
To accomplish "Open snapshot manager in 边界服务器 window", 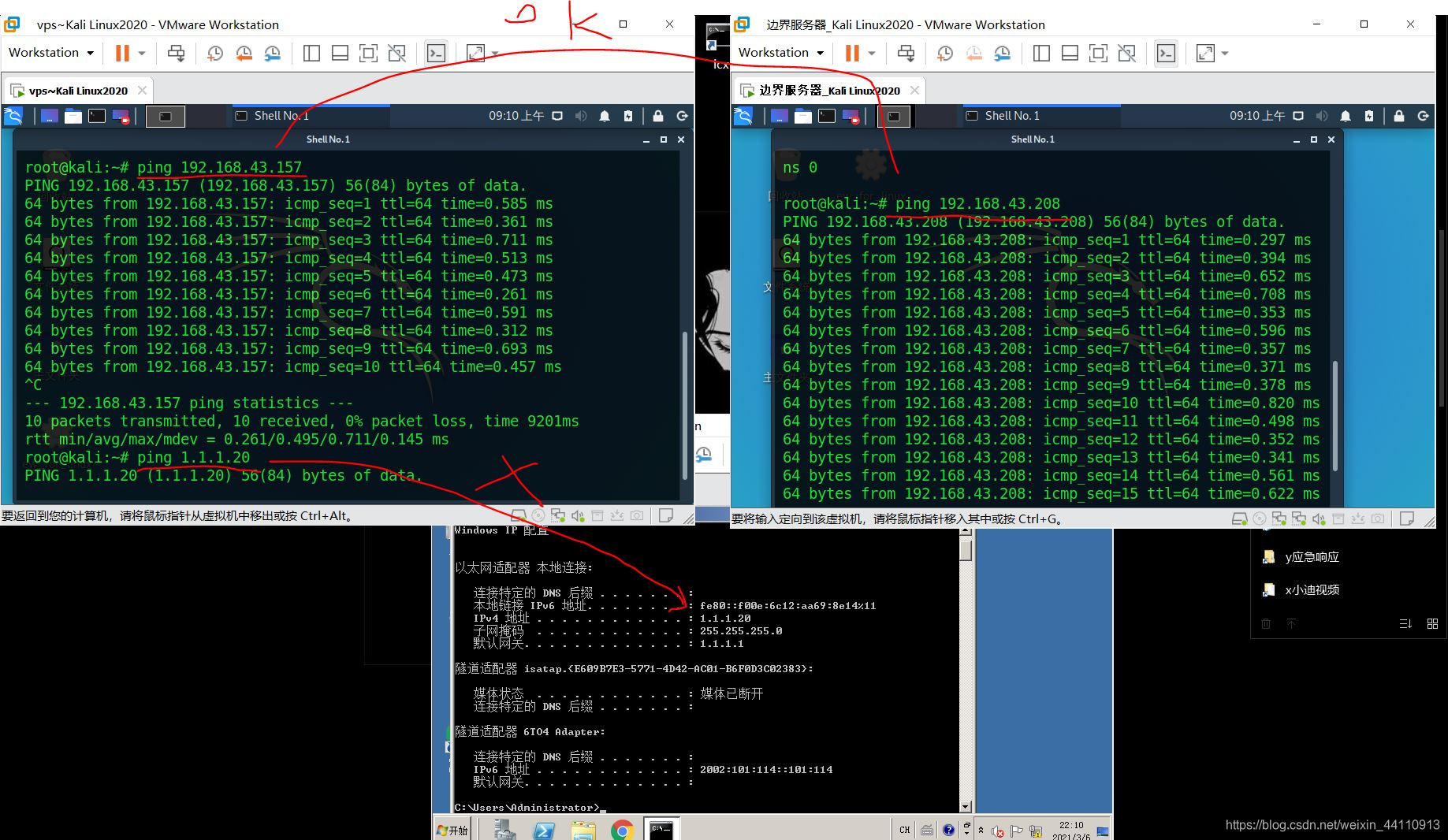I will click(x=1002, y=53).
